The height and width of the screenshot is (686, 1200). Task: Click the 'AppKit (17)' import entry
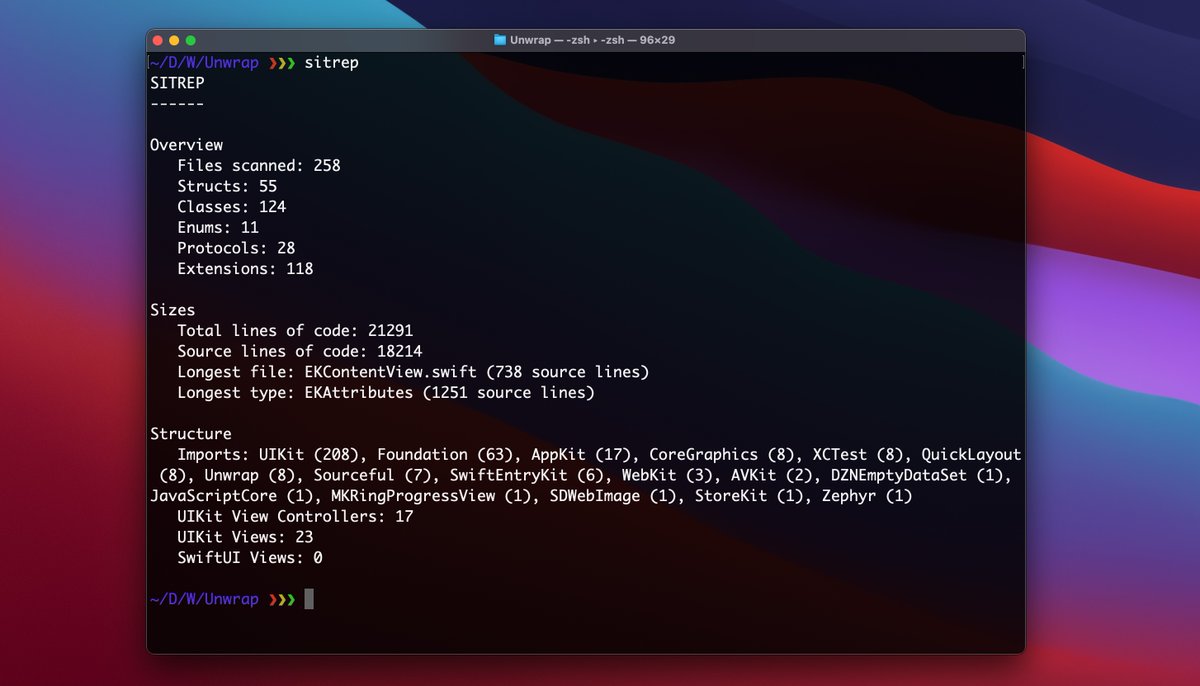pos(581,455)
